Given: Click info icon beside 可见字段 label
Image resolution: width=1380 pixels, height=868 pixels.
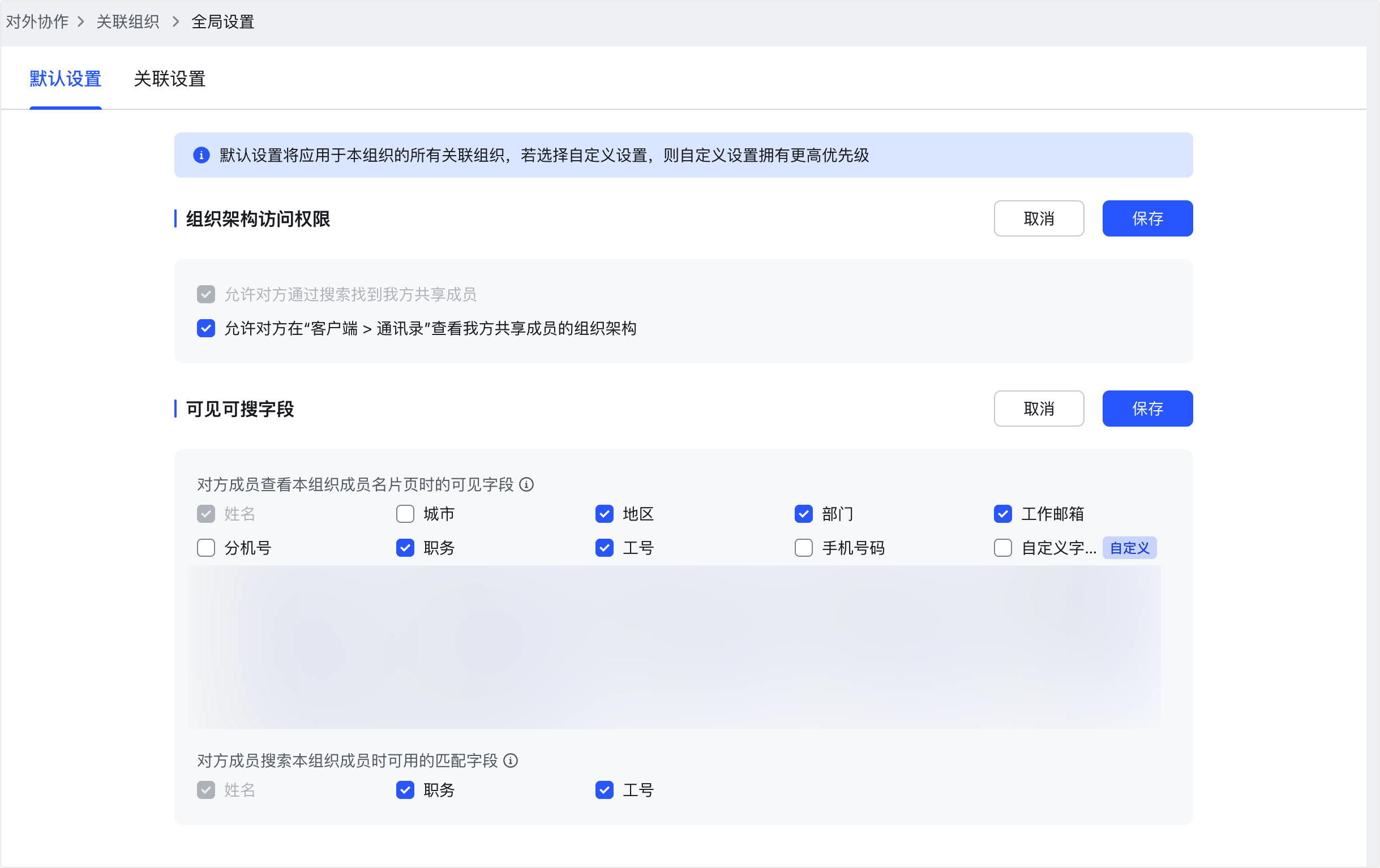Looking at the screenshot, I should pos(526,485).
